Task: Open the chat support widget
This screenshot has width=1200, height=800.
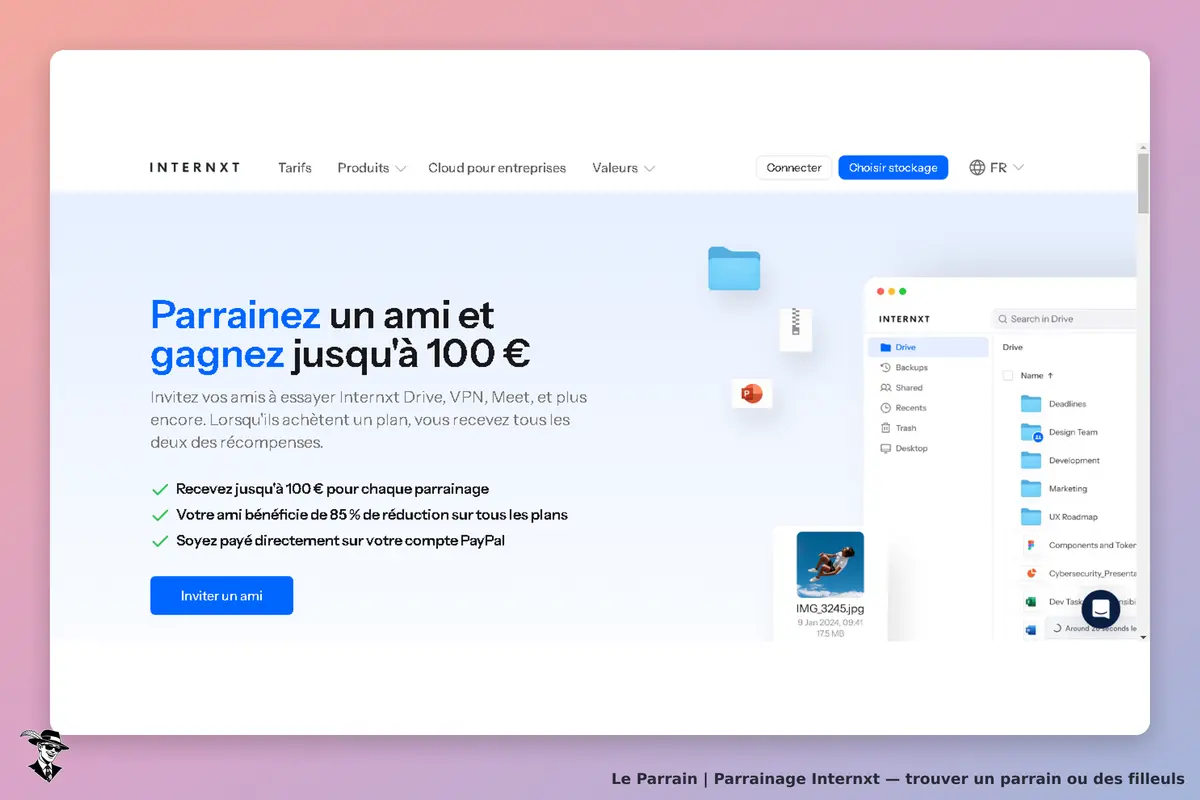Action: tap(1101, 609)
